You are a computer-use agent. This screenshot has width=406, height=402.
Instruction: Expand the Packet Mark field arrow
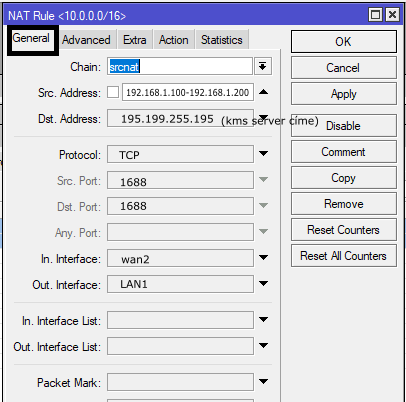coord(263,381)
